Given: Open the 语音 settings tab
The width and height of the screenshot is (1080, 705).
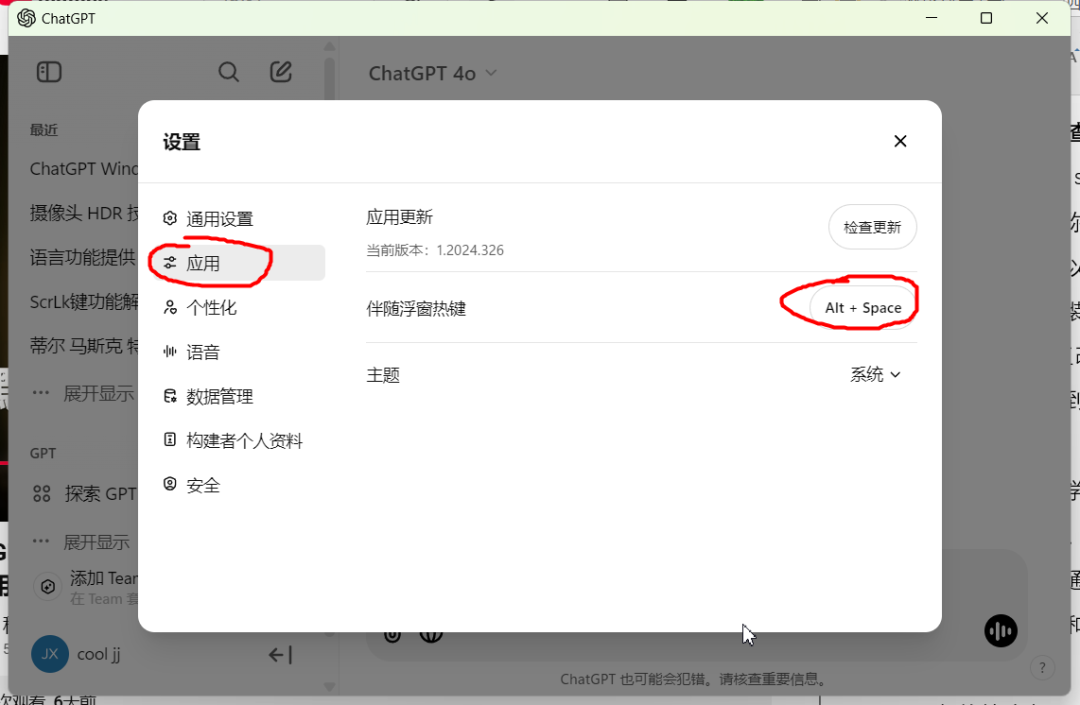Looking at the screenshot, I should (x=202, y=352).
